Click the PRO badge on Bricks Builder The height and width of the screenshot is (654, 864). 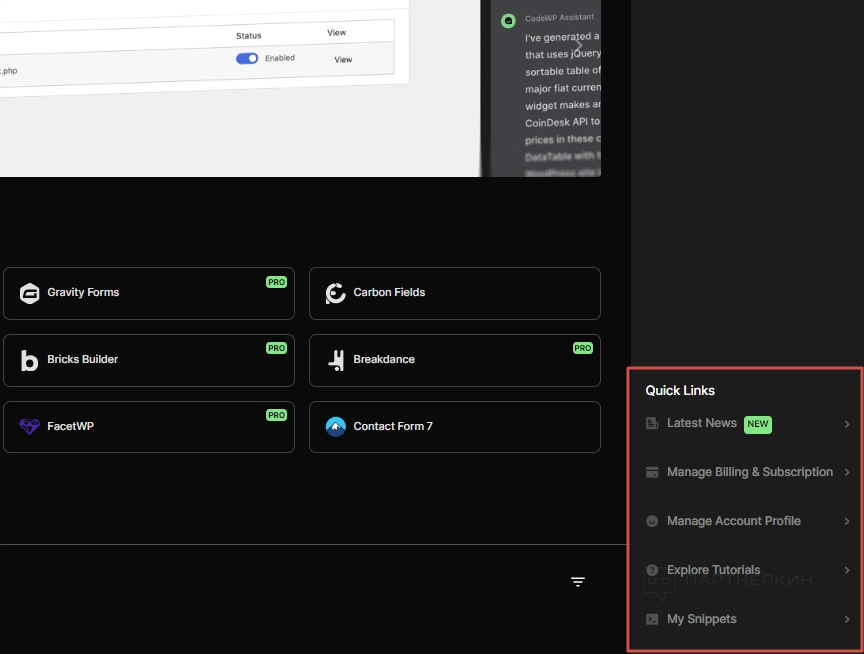(276, 348)
